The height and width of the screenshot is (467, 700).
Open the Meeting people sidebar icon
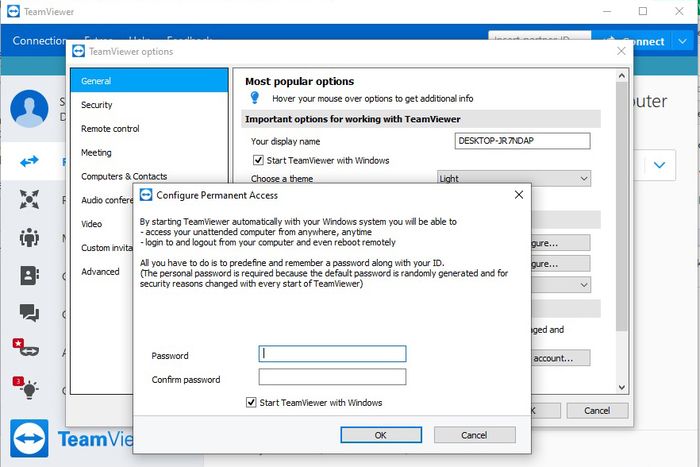click(29, 237)
